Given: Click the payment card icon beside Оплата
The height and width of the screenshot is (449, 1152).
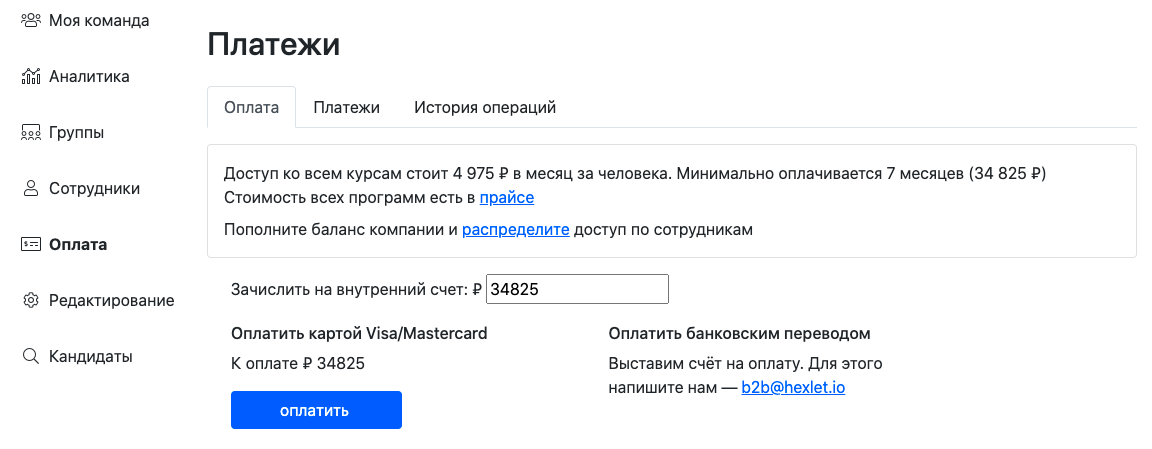Looking at the screenshot, I should point(31,244).
